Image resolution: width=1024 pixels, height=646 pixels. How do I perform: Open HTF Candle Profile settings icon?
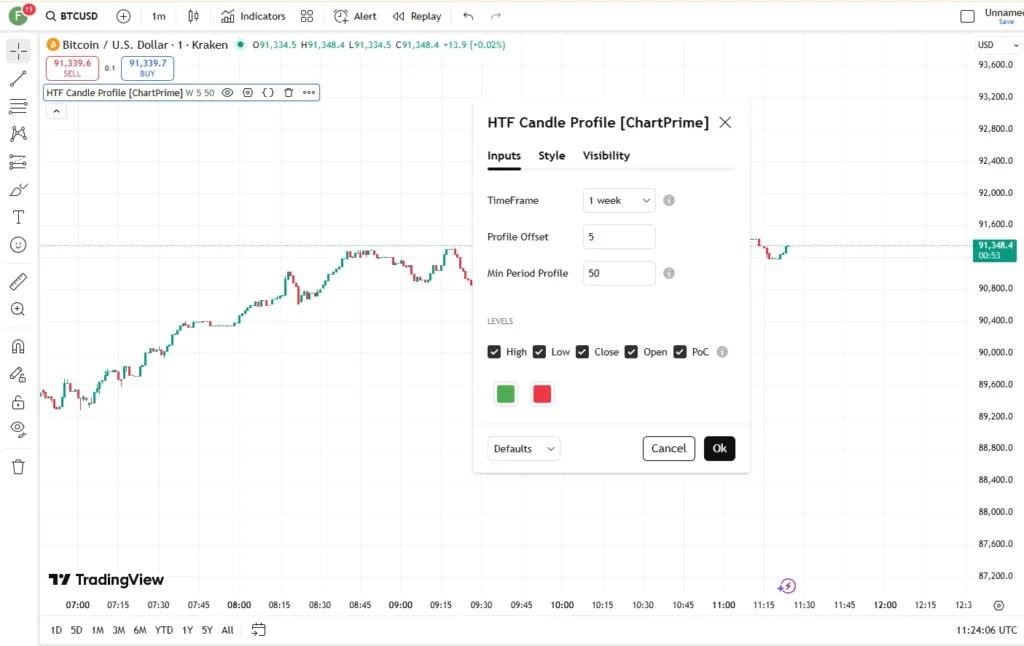(x=248, y=93)
